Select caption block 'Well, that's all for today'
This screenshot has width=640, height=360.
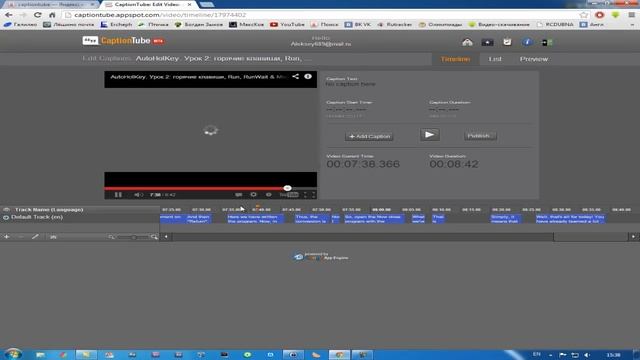coord(570,219)
